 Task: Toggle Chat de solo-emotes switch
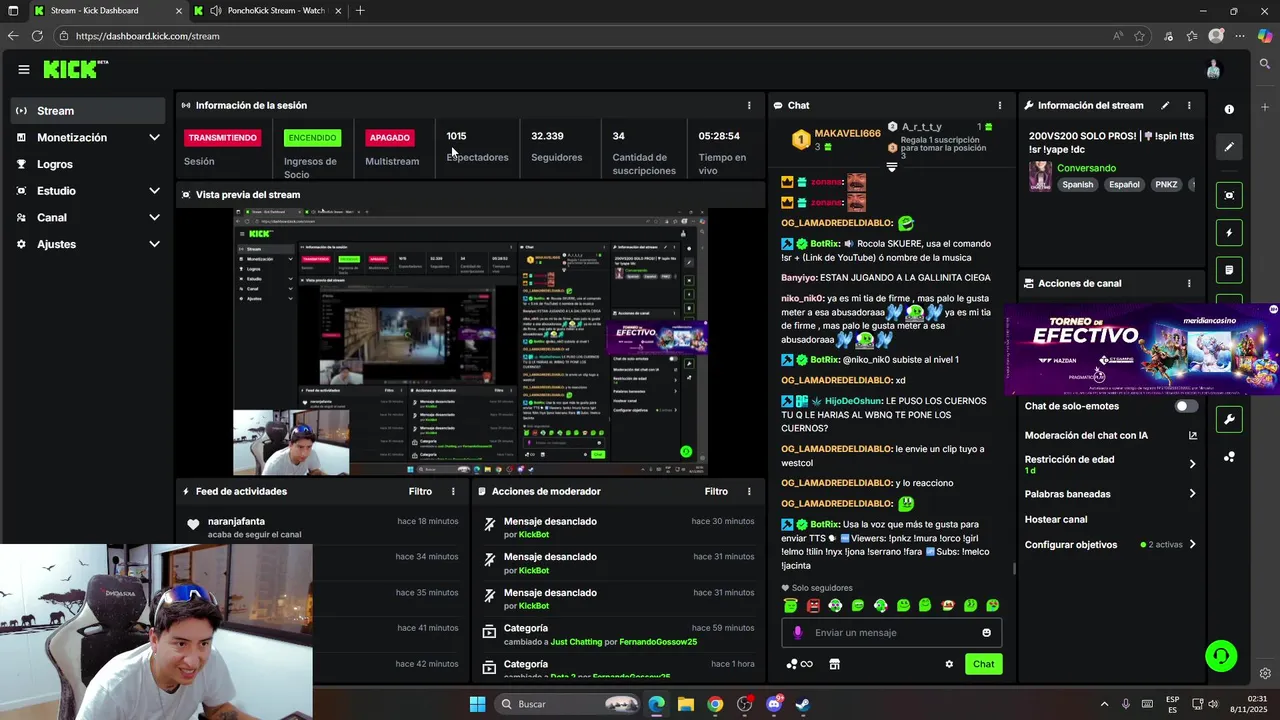(x=1185, y=406)
